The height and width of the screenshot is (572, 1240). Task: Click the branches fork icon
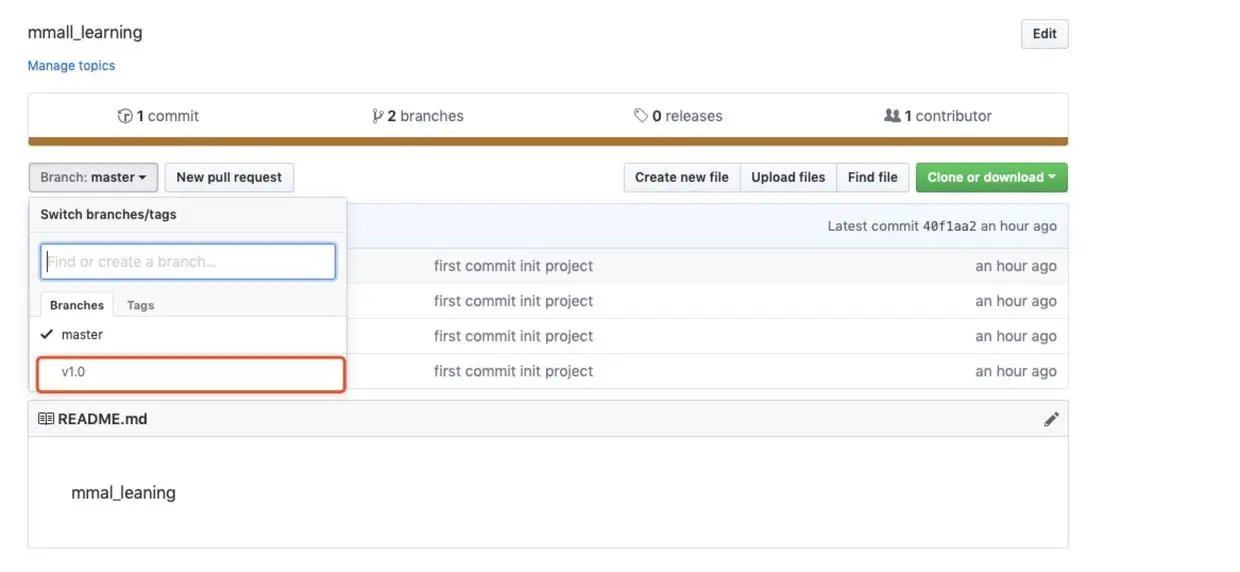tap(377, 116)
